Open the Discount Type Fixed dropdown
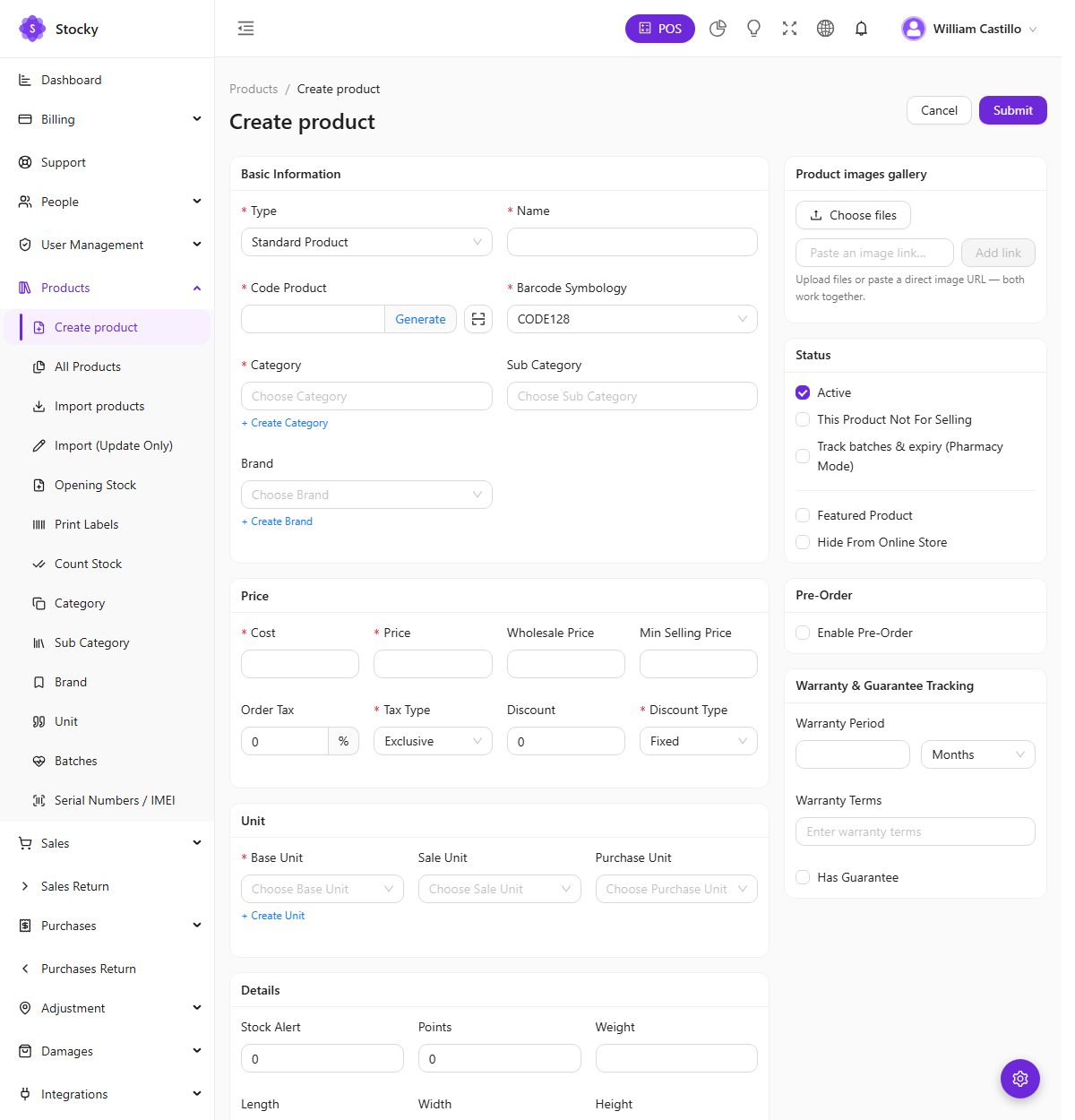 [698, 741]
